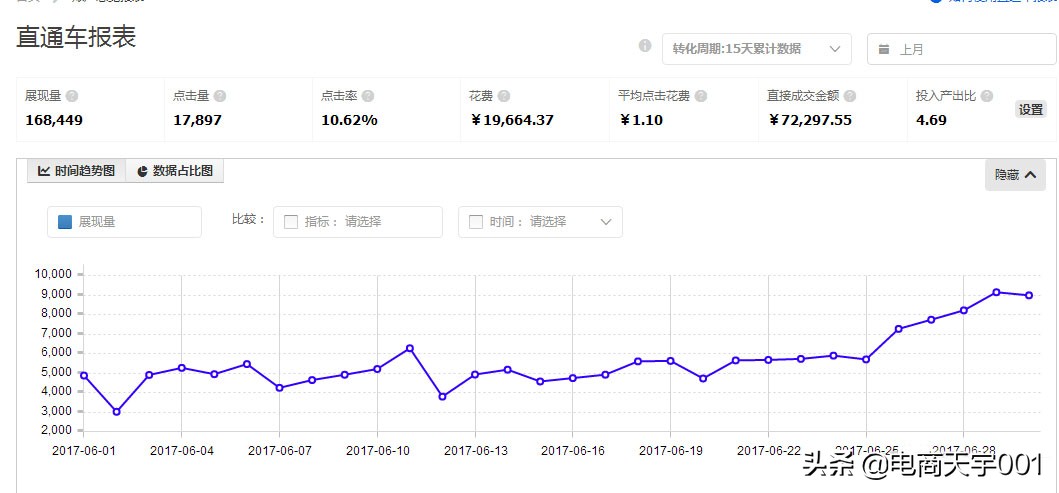The height and width of the screenshot is (493, 1059).
Task: Click the help icon next to 展现量
Action: pos(72,97)
